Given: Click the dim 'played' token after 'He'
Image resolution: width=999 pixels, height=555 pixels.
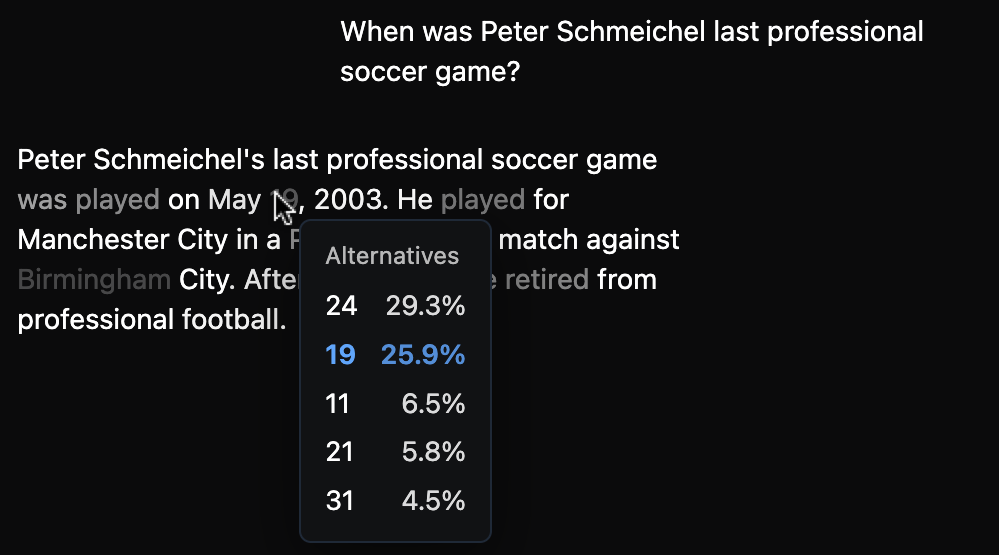Looking at the screenshot, I should click(483, 200).
